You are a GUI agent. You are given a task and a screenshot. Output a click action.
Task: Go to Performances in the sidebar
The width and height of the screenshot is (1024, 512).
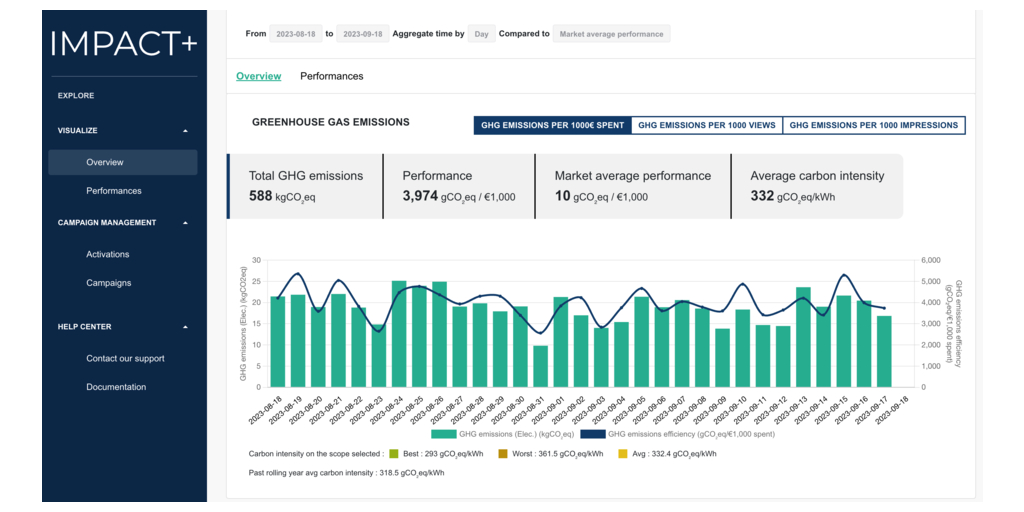(114, 191)
